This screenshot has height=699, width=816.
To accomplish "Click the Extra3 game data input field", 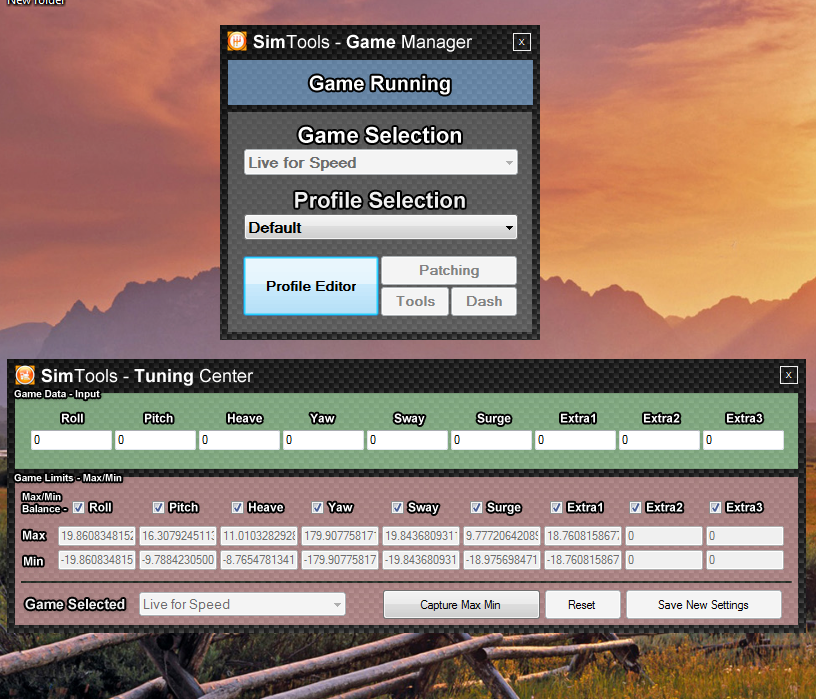I will [743, 440].
